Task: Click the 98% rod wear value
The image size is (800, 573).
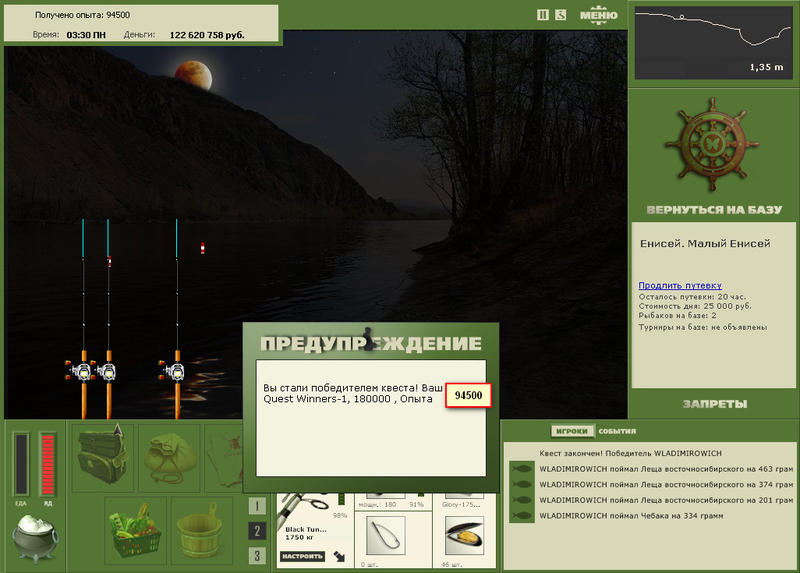Action: click(x=340, y=515)
